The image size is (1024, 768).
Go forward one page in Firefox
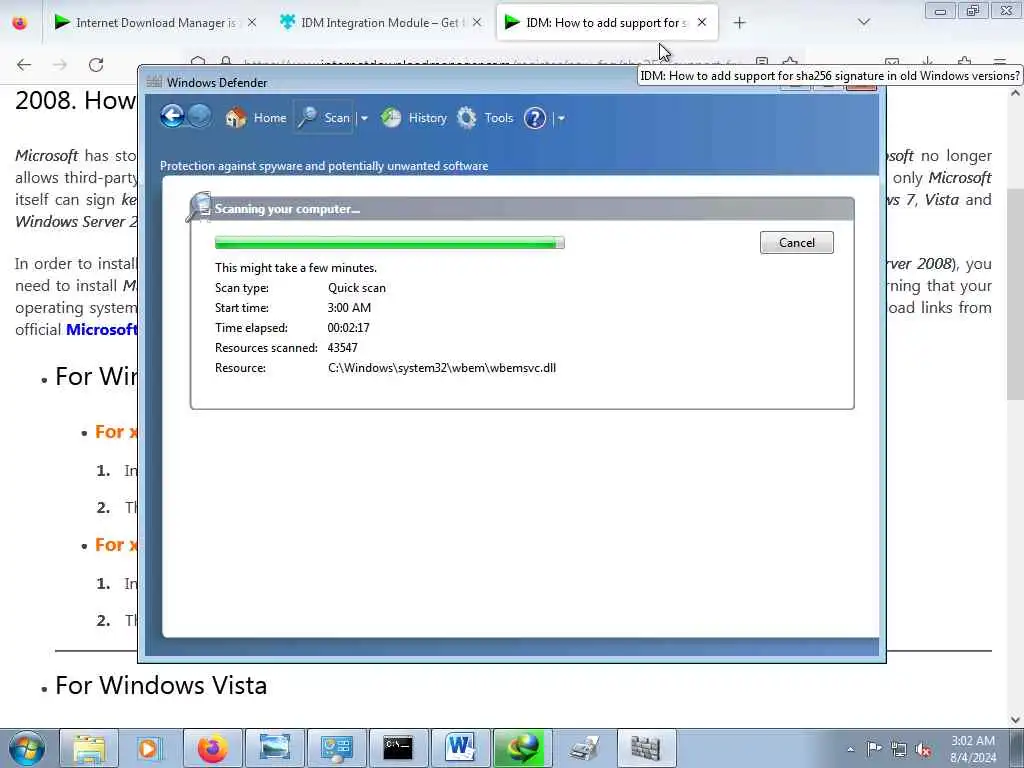tap(59, 64)
